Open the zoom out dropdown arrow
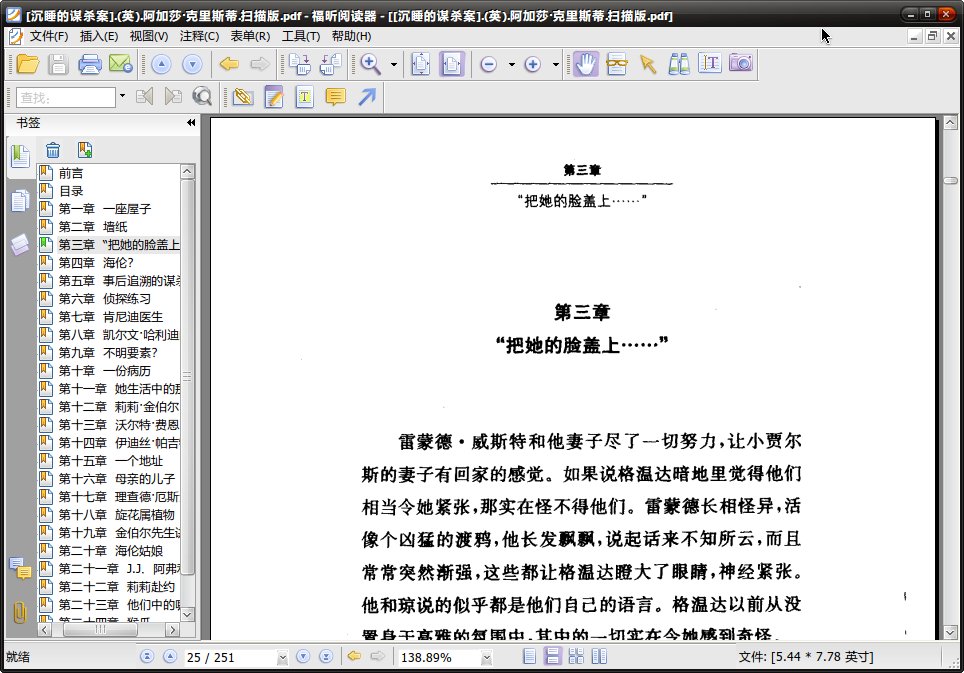Image resolution: width=964 pixels, height=673 pixels. (512, 64)
